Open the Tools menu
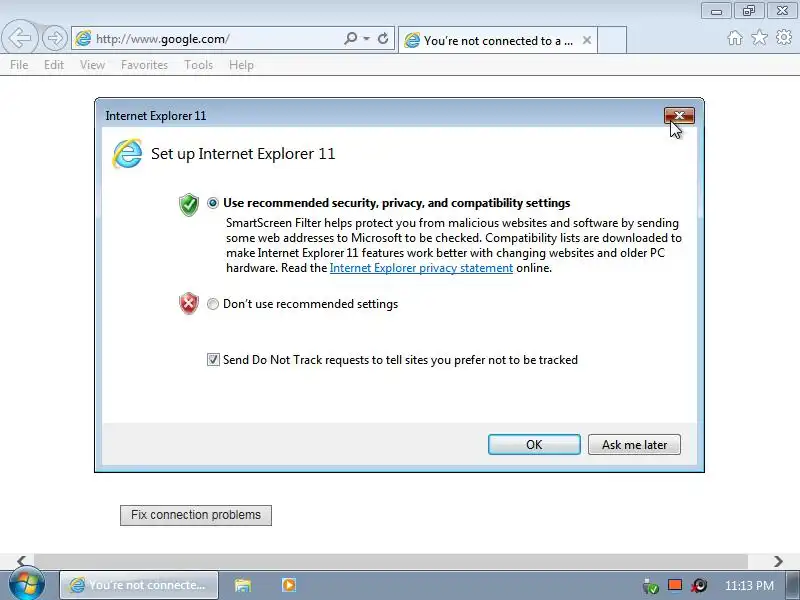Image resolution: width=800 pixels, height=600 pixels. coord(198,65)
